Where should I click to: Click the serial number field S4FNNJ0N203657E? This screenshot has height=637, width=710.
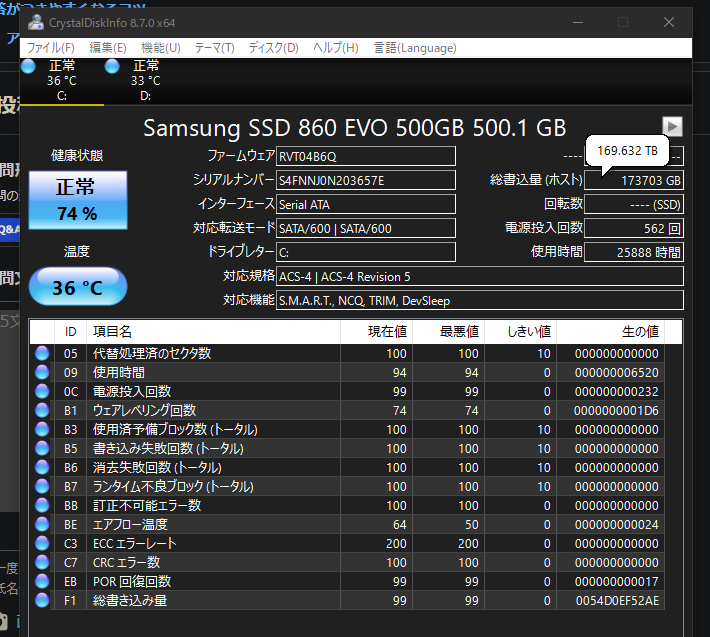(x=366, y=180)
